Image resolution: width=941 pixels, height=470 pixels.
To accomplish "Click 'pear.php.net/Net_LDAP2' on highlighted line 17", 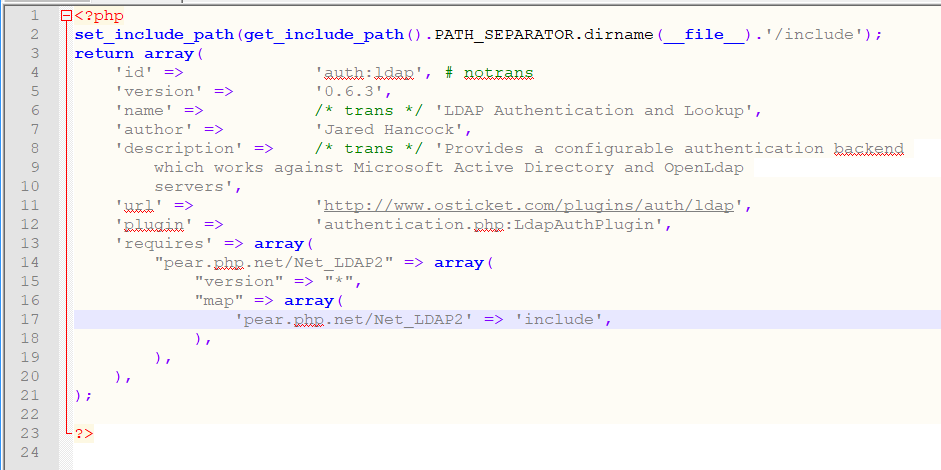I will (x=354, y=319).
